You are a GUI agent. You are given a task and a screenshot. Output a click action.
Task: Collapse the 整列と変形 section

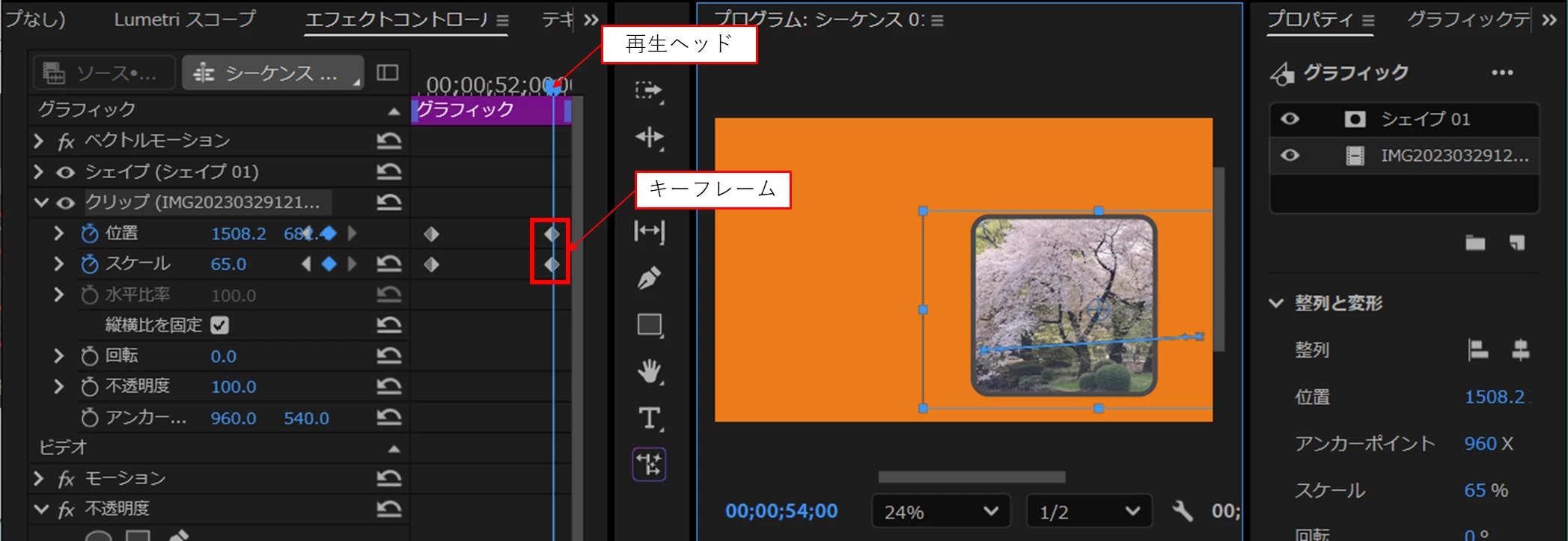[1276, 303]
